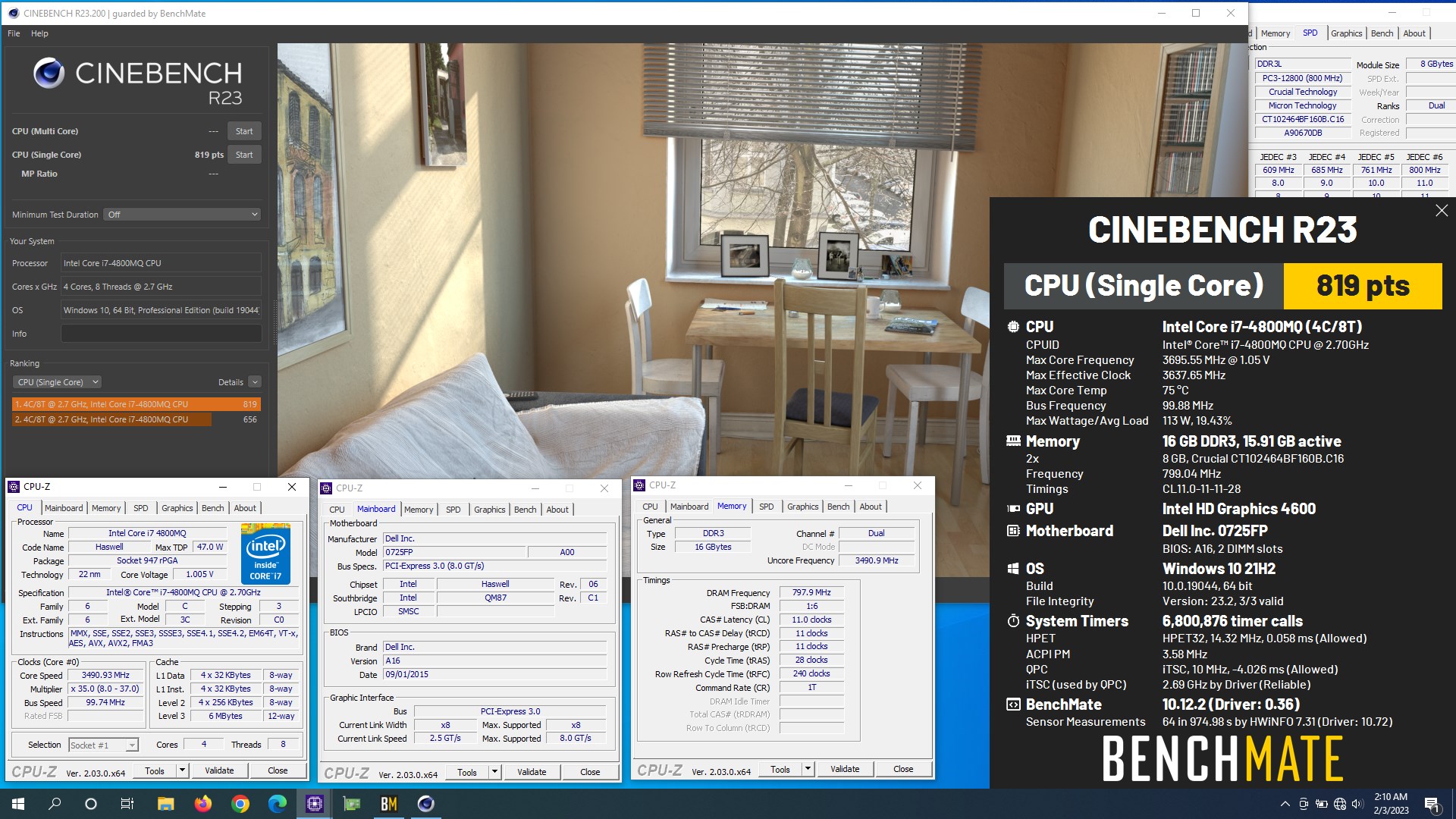Select ranking entry scoring 656
1456x819 pixels.
point(136,419)
